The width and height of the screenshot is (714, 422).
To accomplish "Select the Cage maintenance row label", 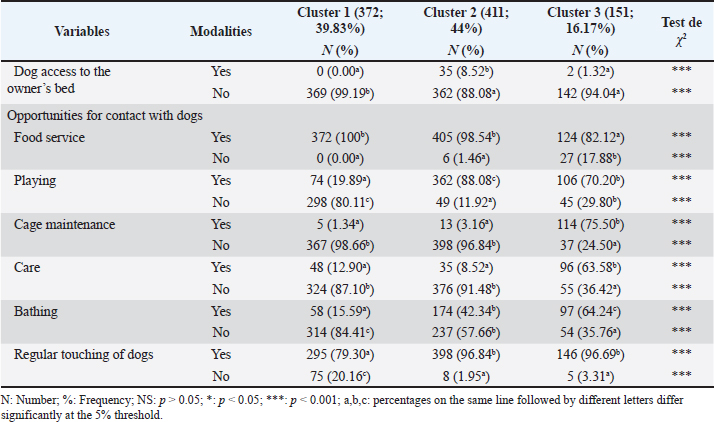I will click(62, 223).
